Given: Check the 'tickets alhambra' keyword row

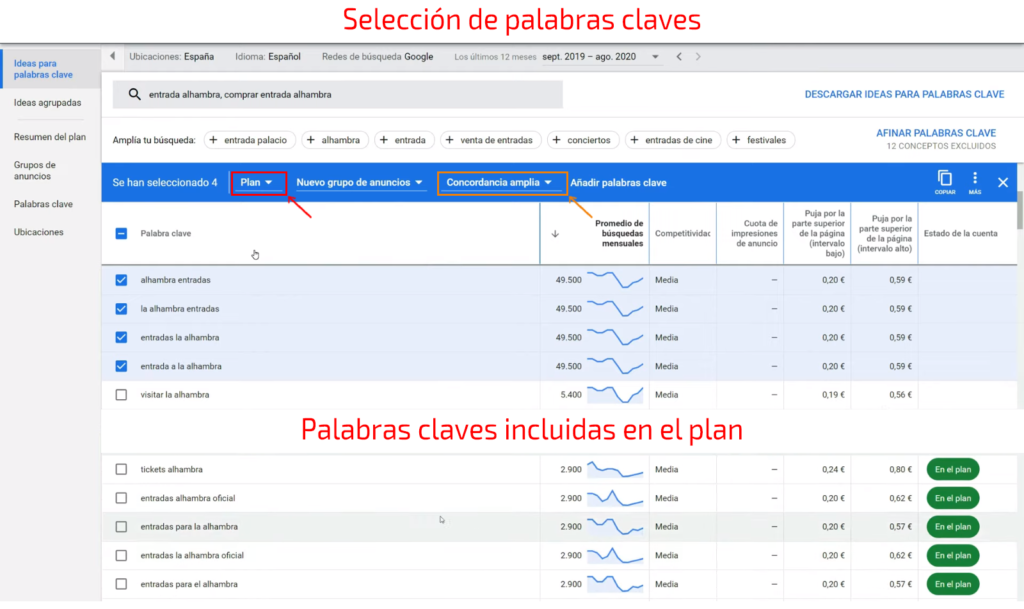Looking at the screenshot, I should (123, 468).
